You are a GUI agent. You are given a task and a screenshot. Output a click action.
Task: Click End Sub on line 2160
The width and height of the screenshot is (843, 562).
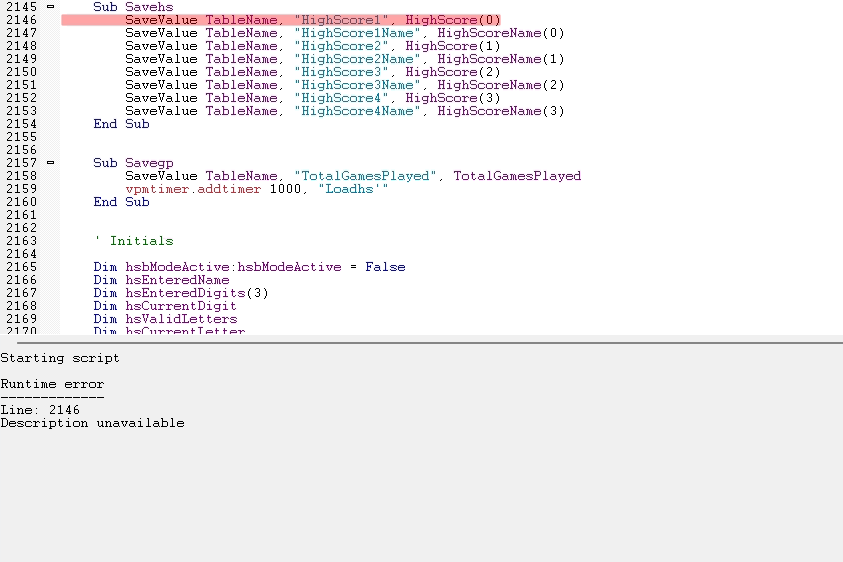(122, 202)
